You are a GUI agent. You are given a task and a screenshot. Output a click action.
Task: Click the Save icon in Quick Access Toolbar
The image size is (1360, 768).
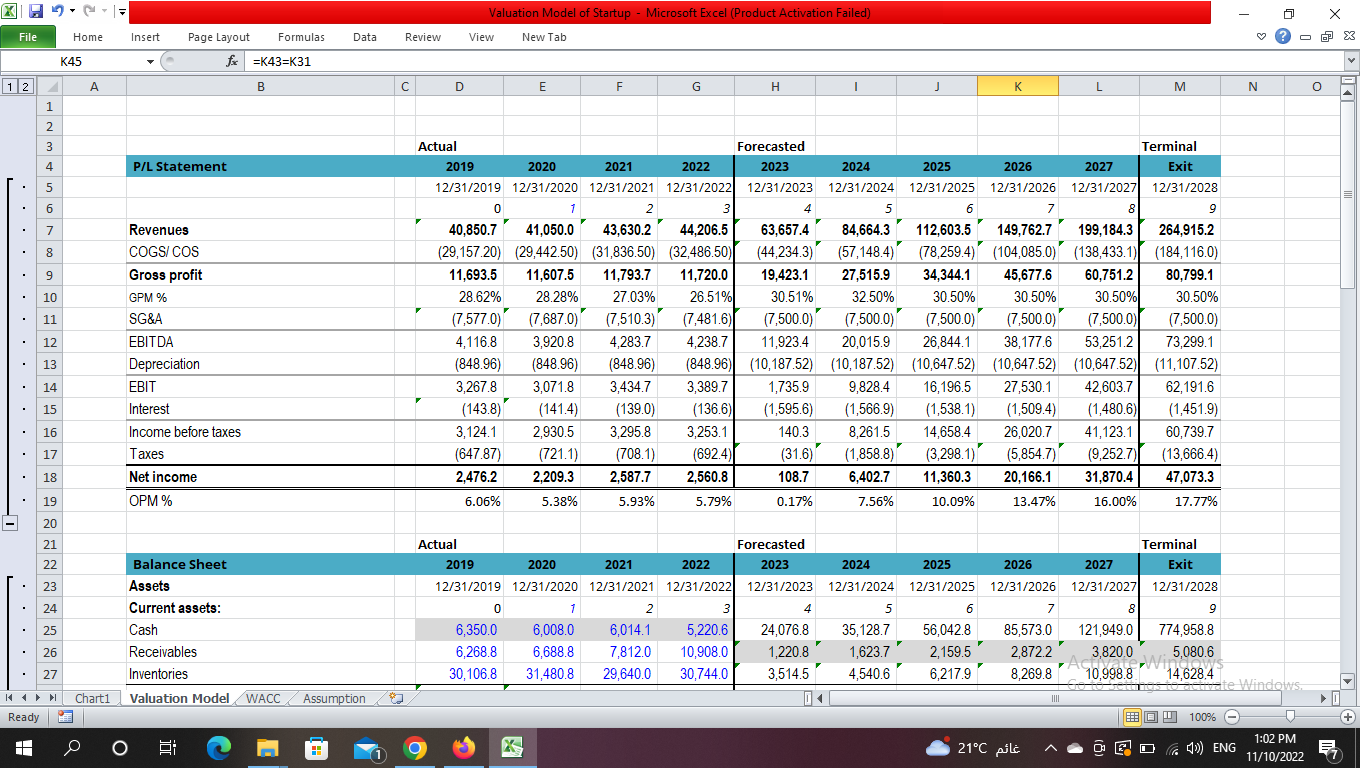[36, 12]
